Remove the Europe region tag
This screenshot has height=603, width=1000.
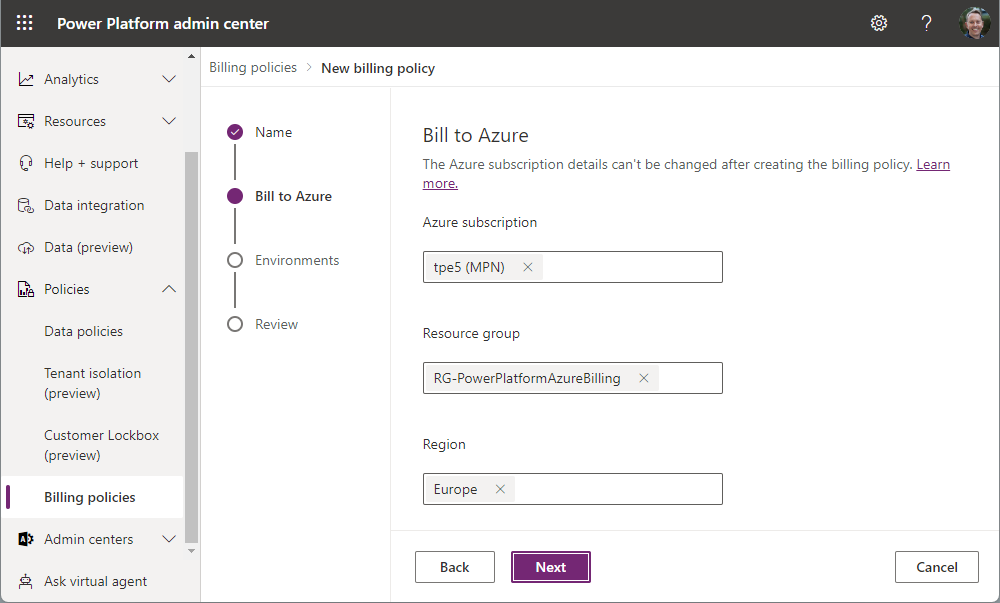[500, 489]
